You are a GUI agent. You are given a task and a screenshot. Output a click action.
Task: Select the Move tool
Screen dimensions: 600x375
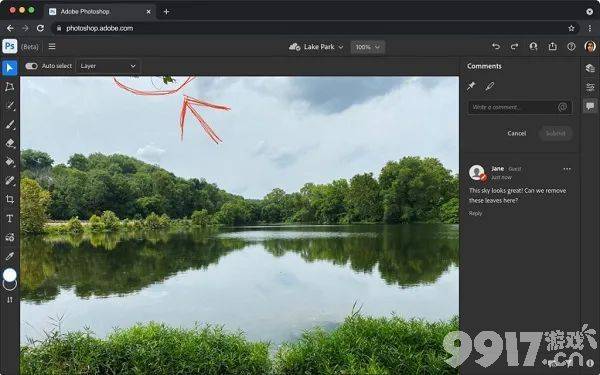click(x=10, y=68)
